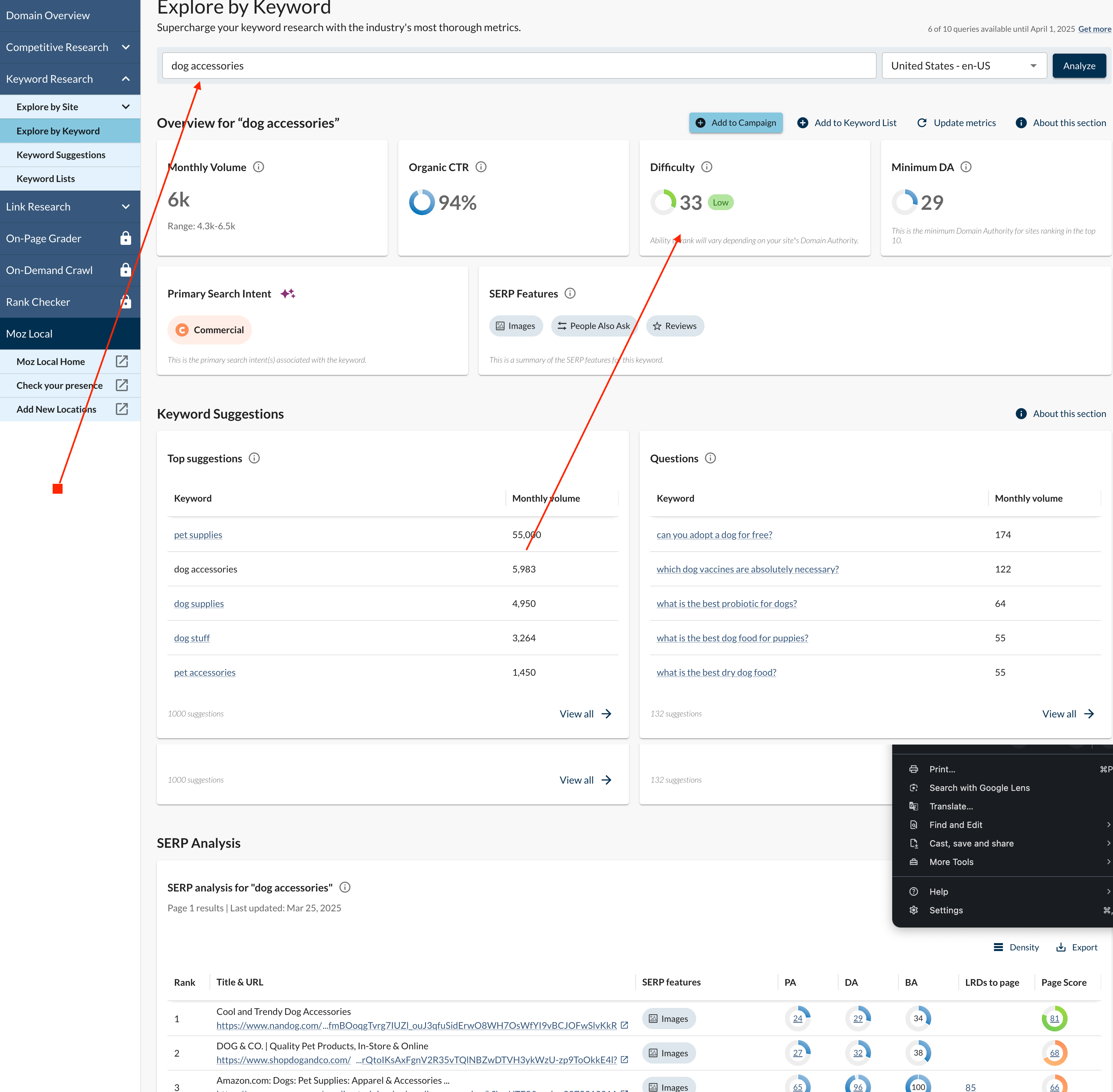The image size is (1113, 1092).
Task: Click View all under Questions
Action: (x=1068, y=714)
